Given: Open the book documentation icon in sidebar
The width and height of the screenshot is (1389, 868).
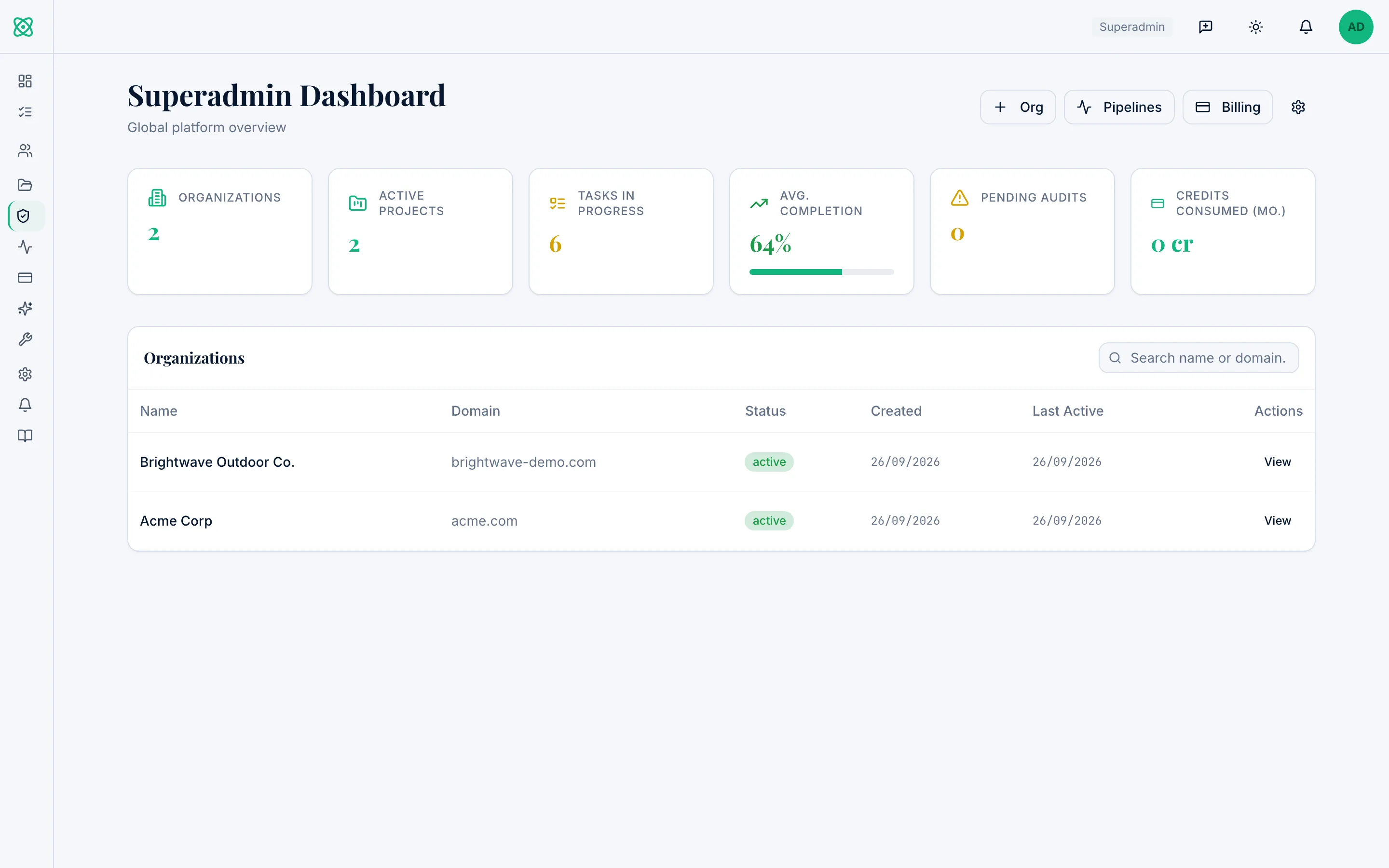Looking at the screenshot, I should coord(25,436).
